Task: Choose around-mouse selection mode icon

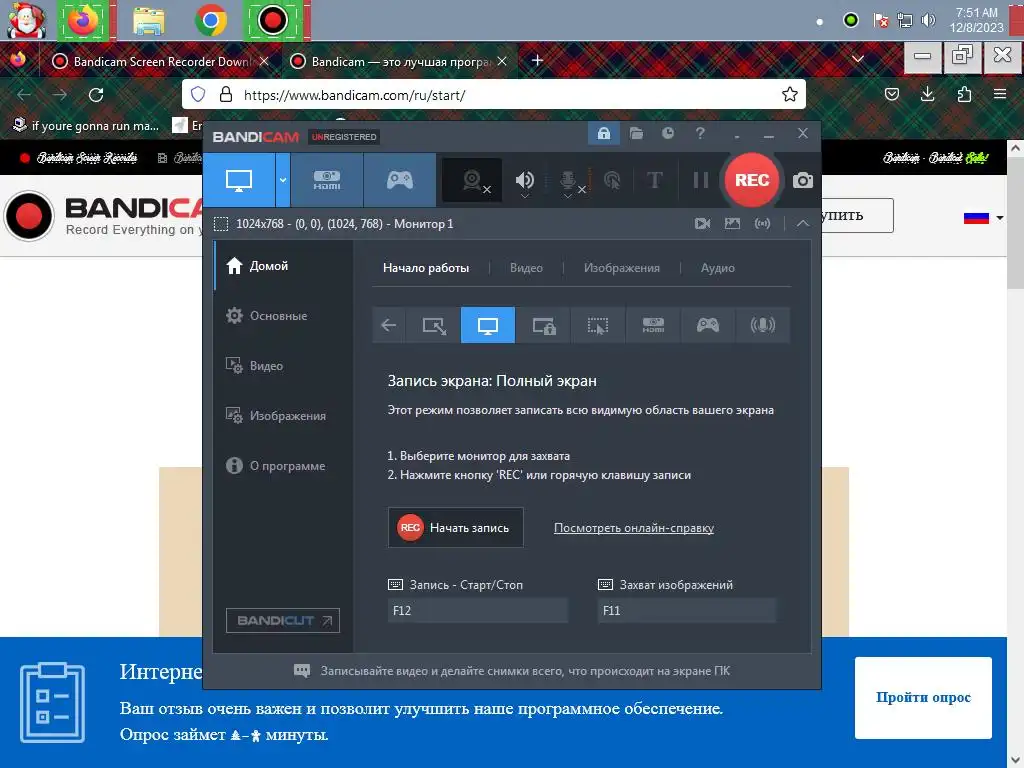Action: 598,325
